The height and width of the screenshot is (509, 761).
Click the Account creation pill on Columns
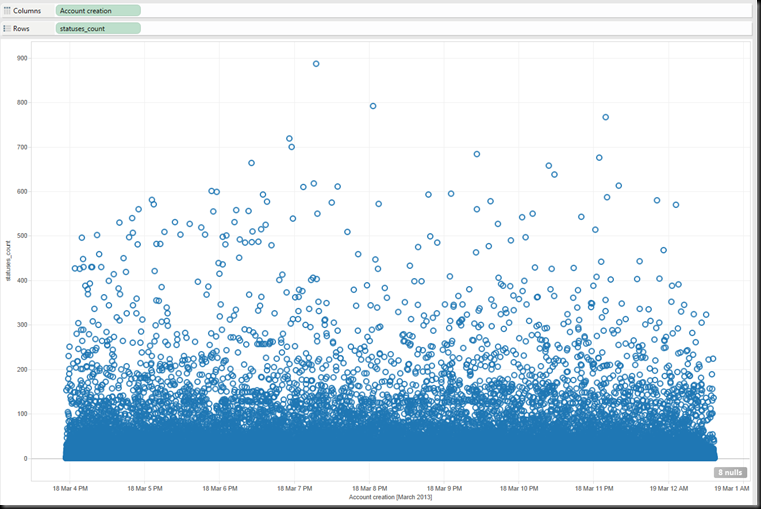98,11
